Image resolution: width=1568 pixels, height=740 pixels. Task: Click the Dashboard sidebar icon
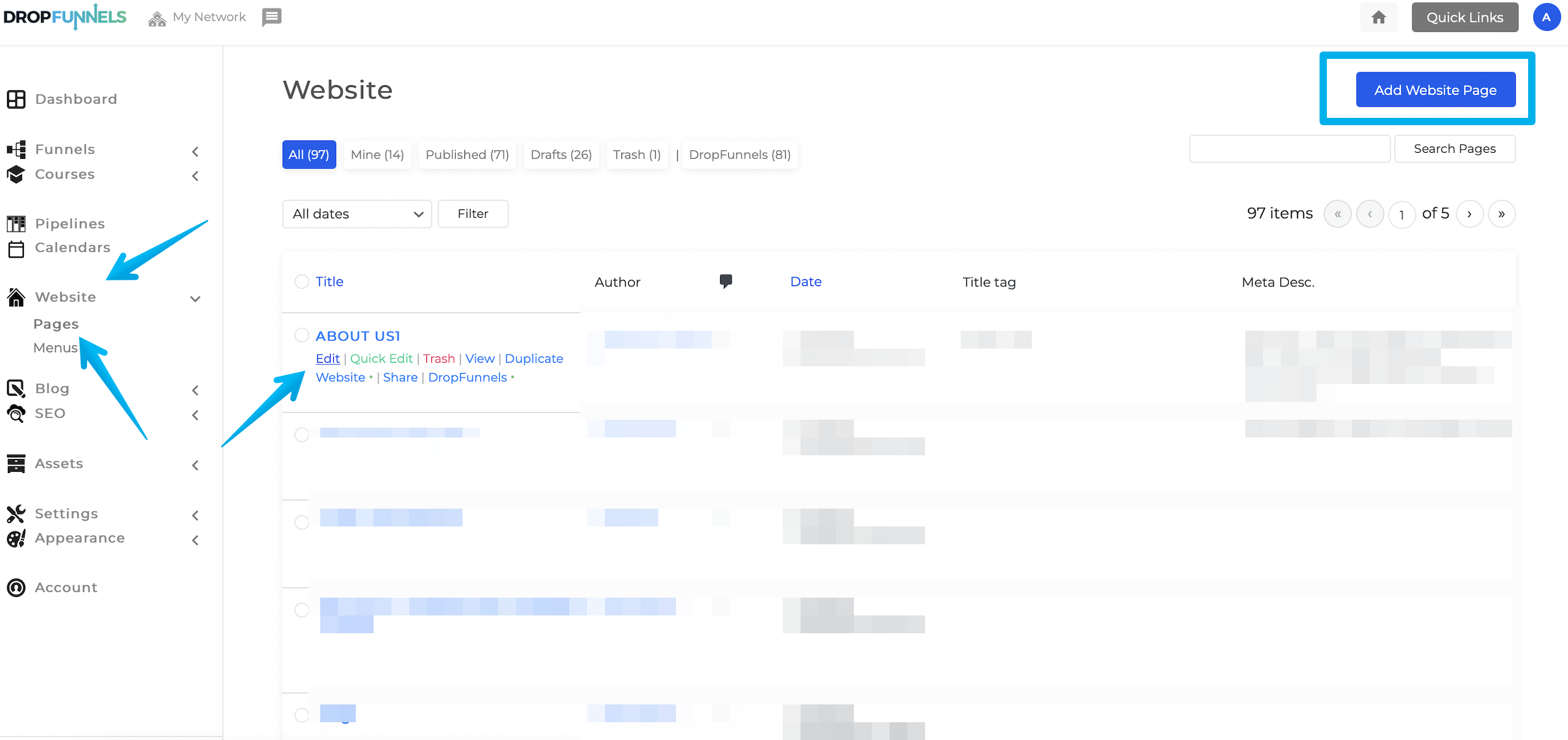16,99
